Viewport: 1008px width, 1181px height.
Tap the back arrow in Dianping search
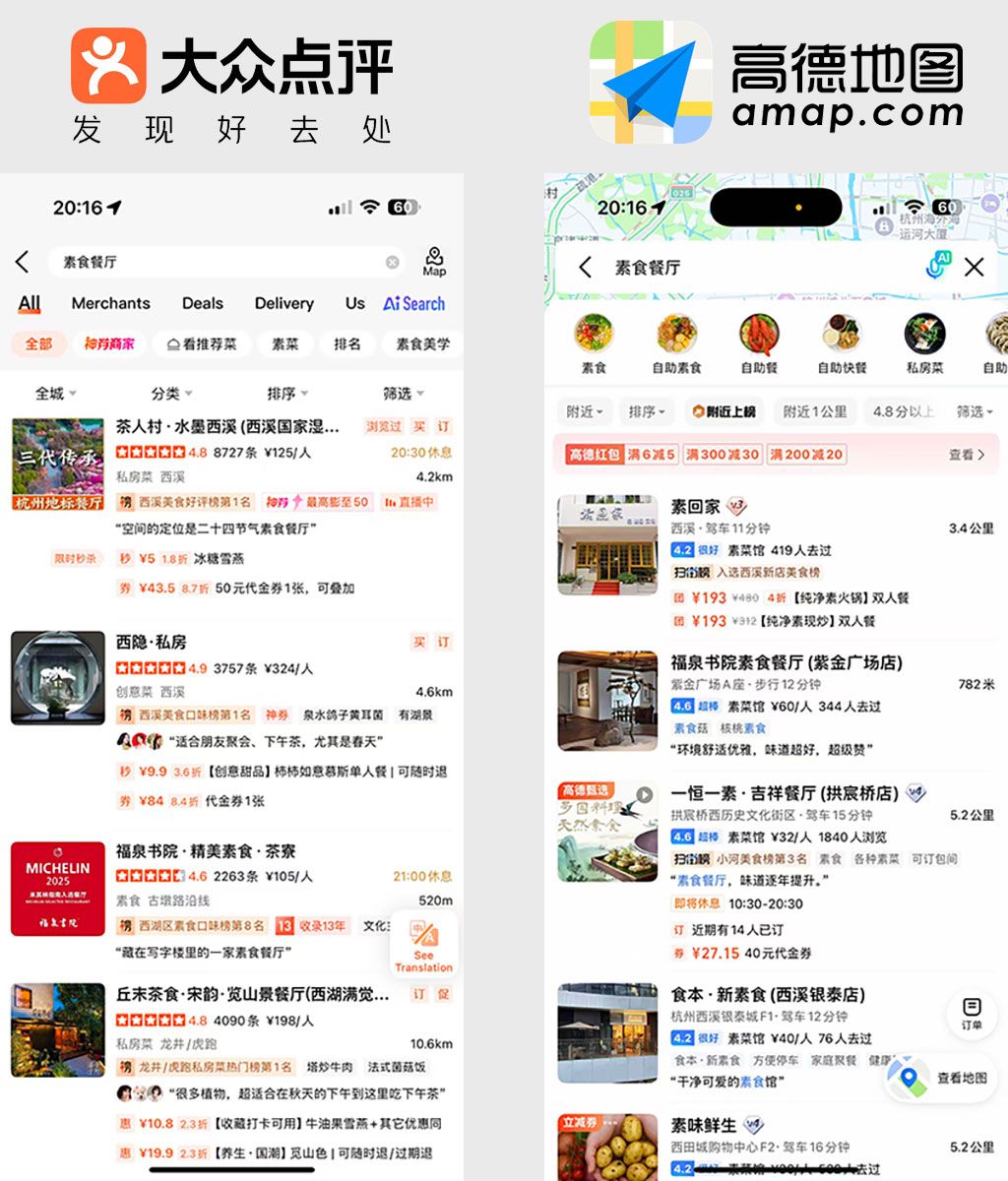coord(22,262)
